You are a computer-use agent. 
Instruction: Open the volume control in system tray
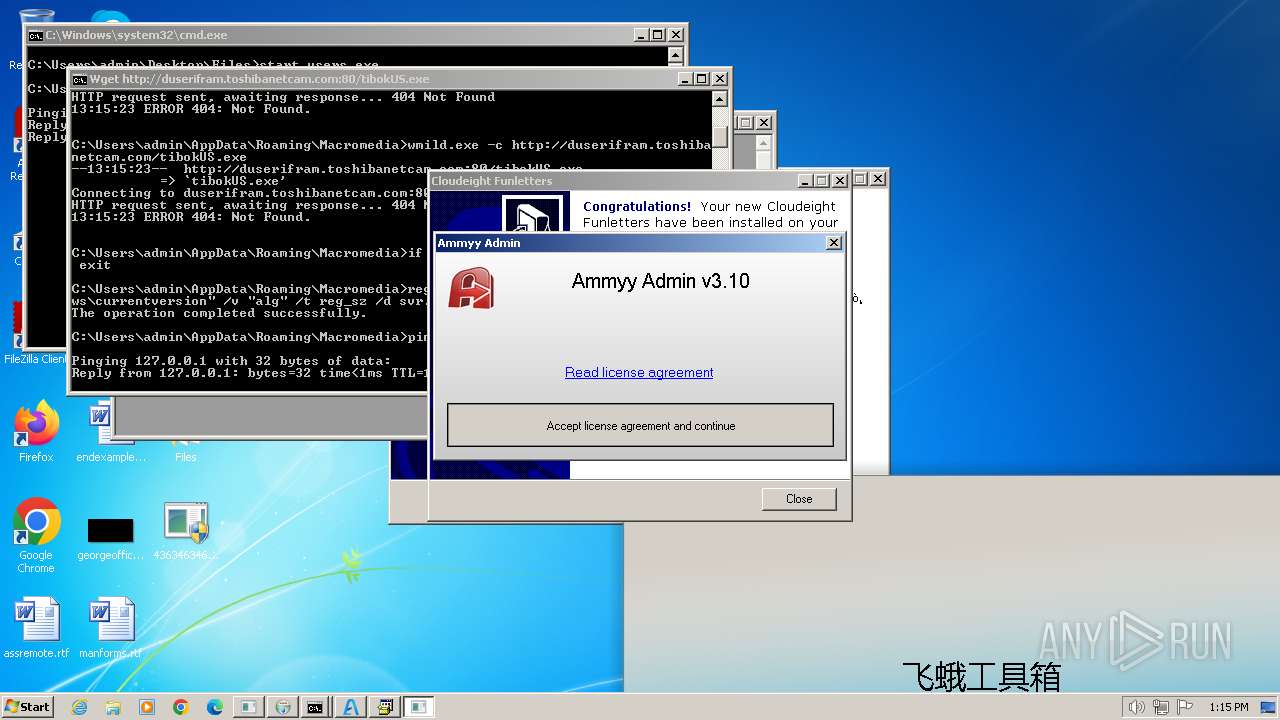point(1136,707)
